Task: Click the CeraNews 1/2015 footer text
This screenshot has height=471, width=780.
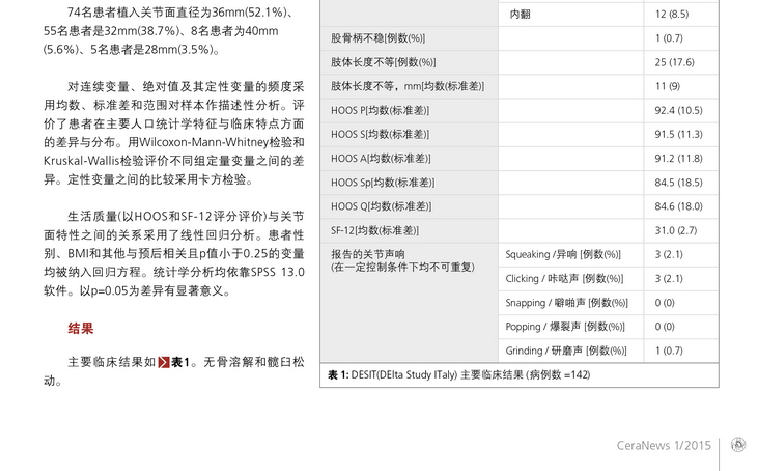Action: [x=663, y=445]
